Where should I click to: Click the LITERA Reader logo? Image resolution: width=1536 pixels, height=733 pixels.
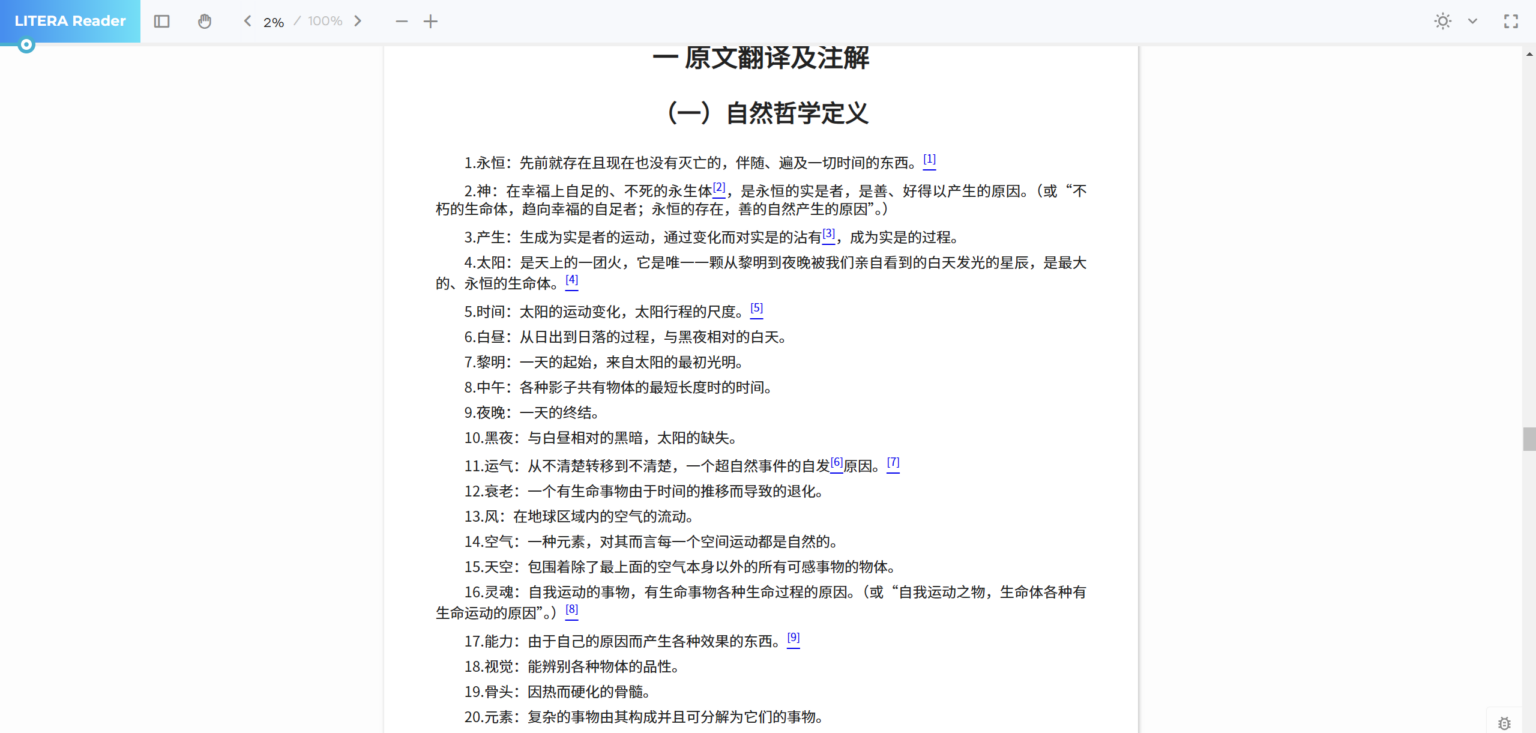click(69, 20)
